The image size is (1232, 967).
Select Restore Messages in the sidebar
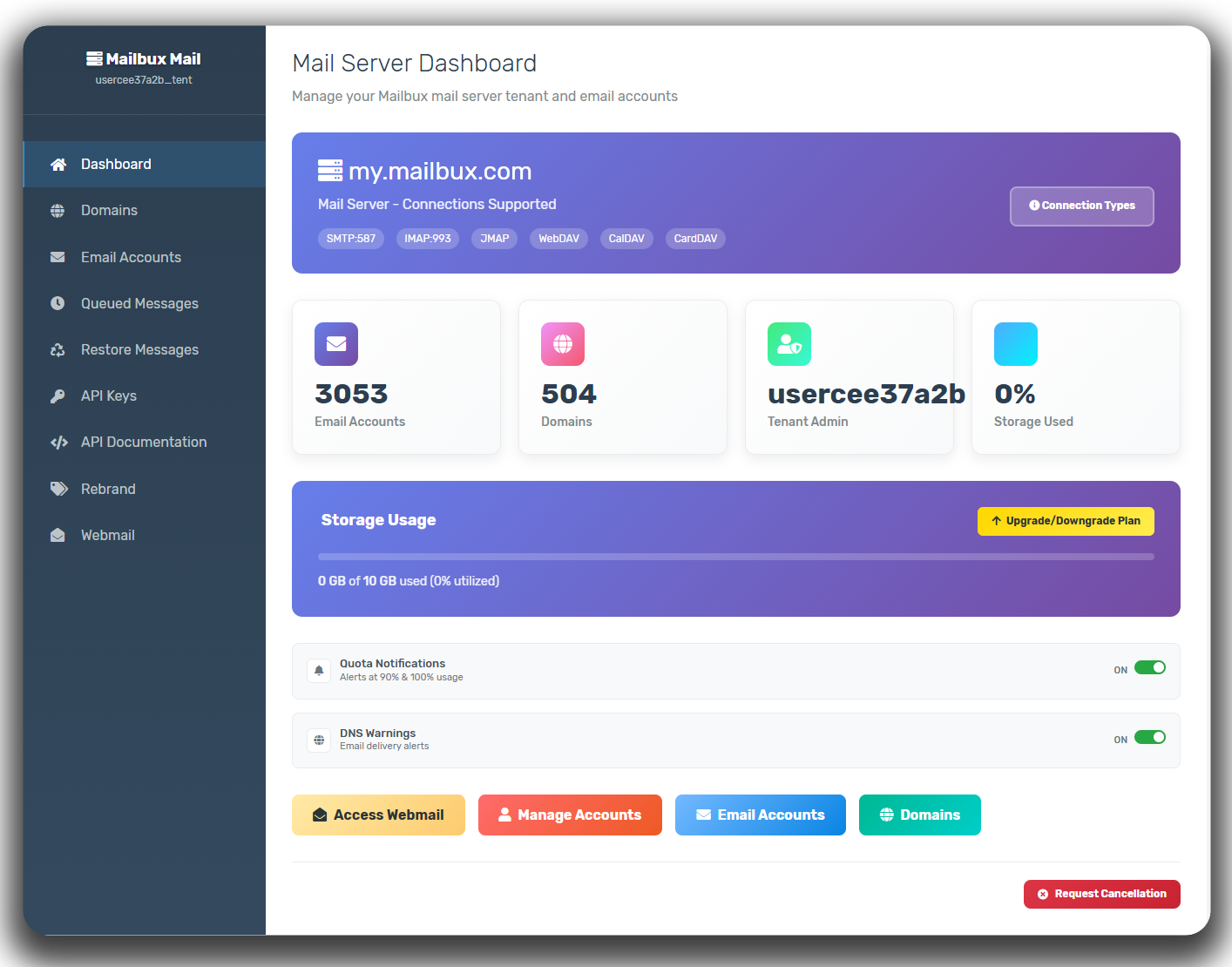[x=145, y=349]
